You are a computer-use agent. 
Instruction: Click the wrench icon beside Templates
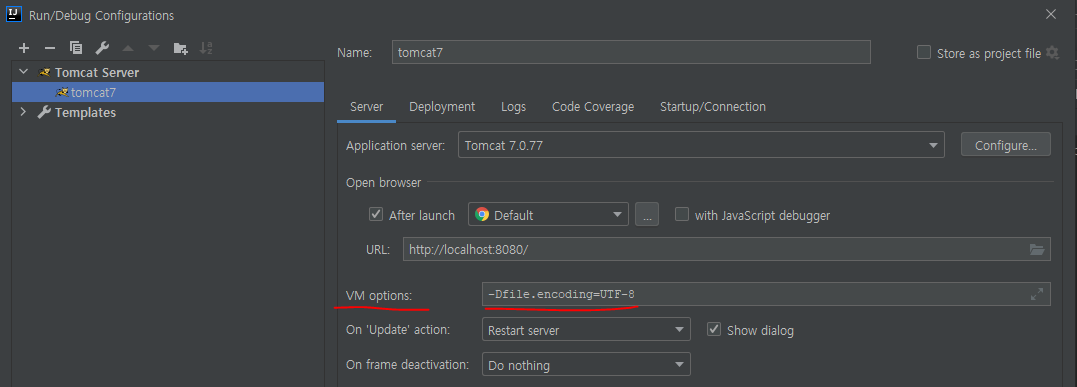tap(44, 112)
